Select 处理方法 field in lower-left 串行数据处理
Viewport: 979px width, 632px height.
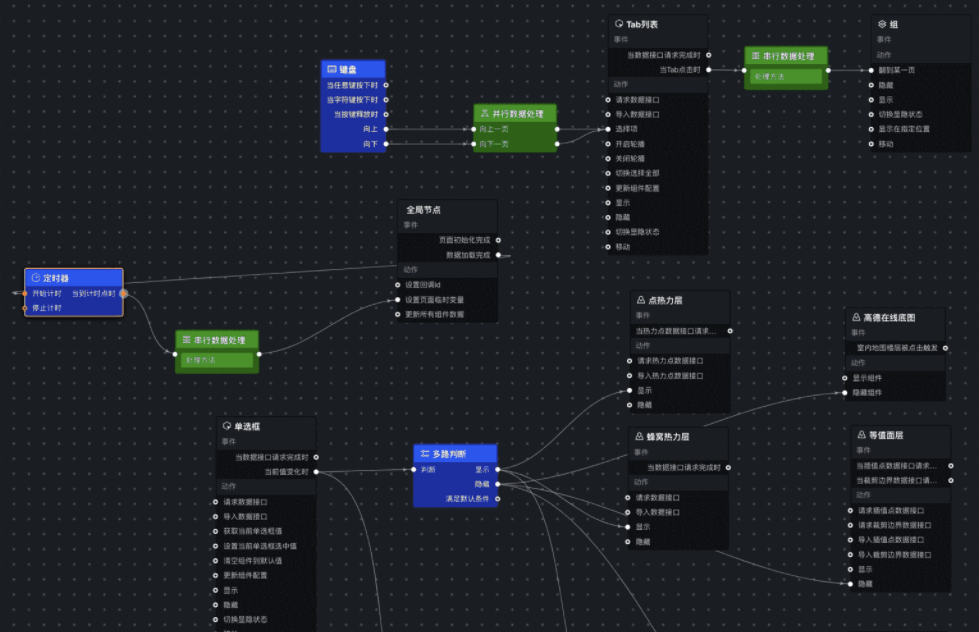point(217,360)
